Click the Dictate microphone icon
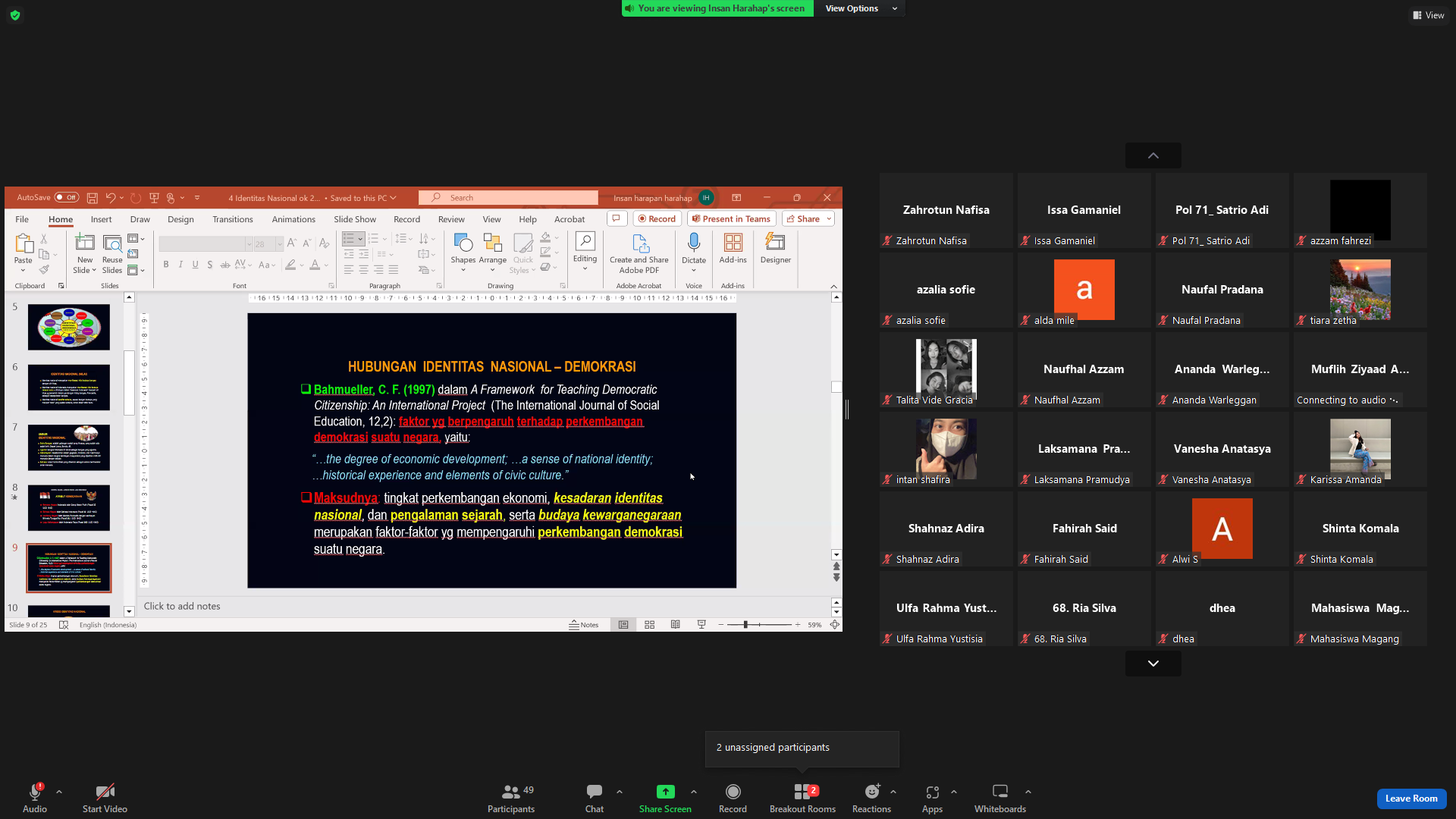 click(694, 243)
